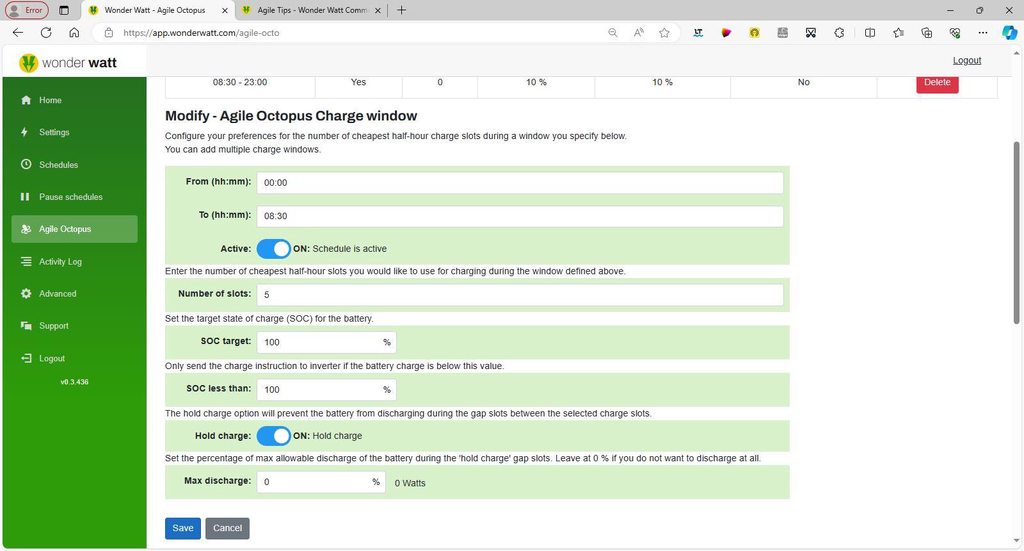Screen dimensions: 1024x551
Task: Click the browser refresh button
Action: pos(46,32)
